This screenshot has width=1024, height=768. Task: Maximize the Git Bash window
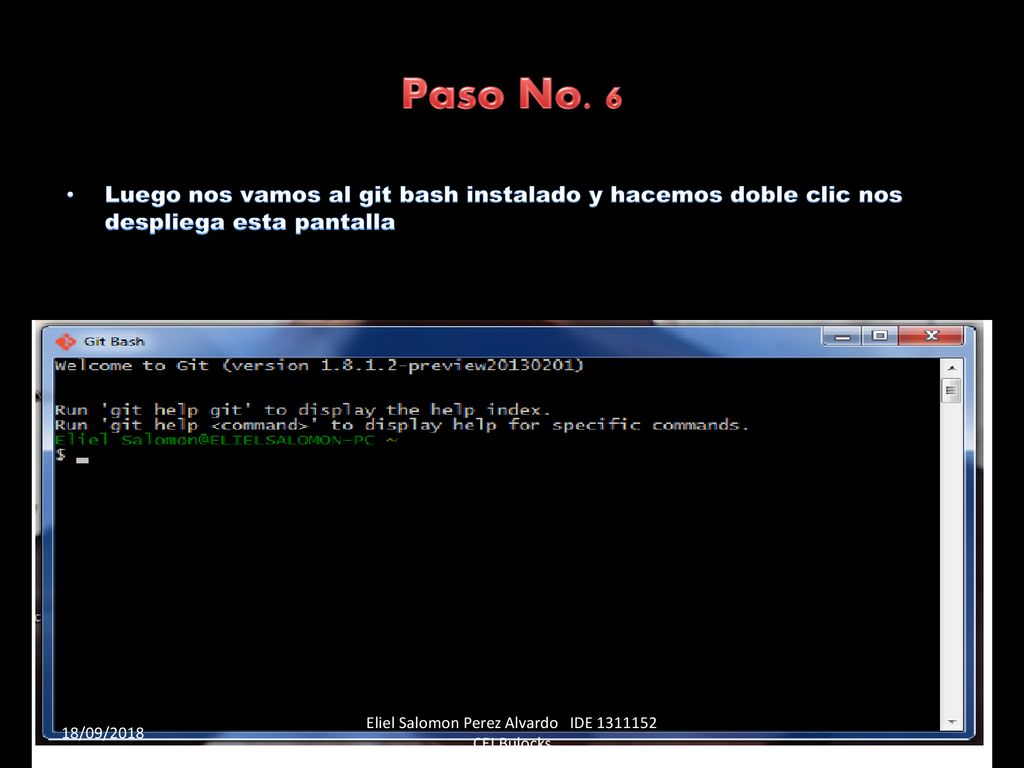(880, 336)
